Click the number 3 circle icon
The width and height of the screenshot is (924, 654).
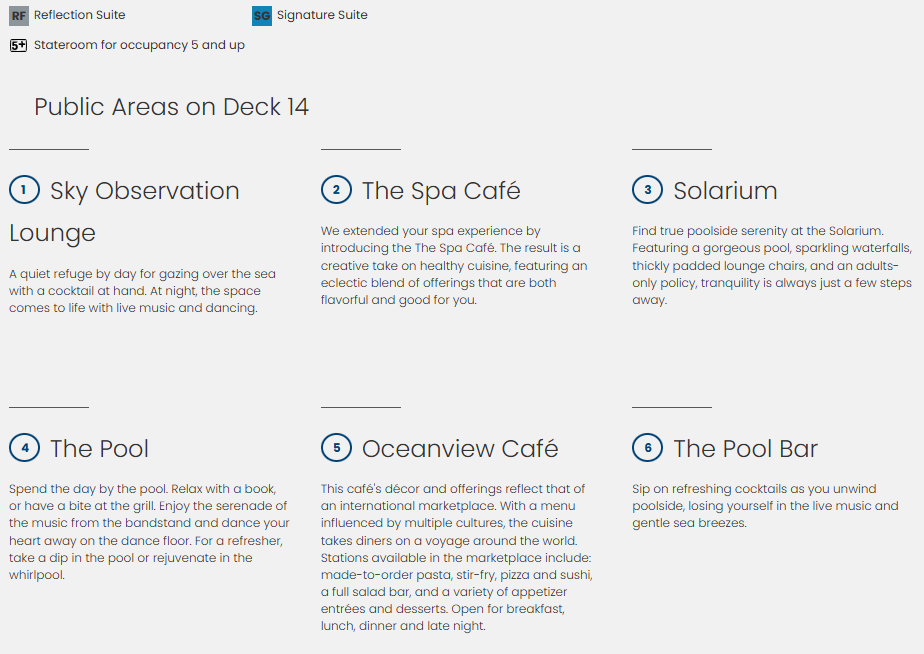647,190
